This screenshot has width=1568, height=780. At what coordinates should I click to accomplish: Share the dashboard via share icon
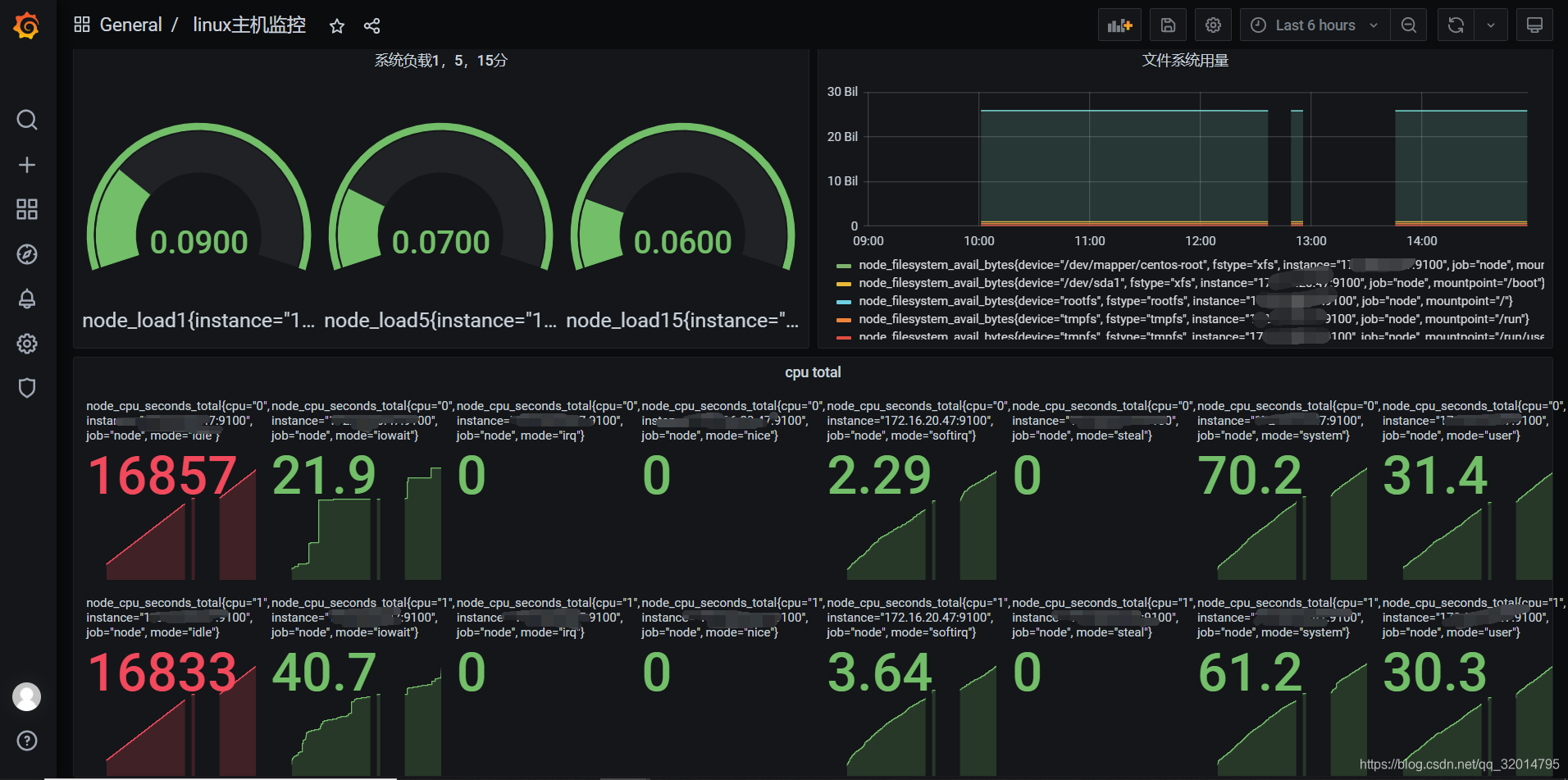click(x=371, y=26)
